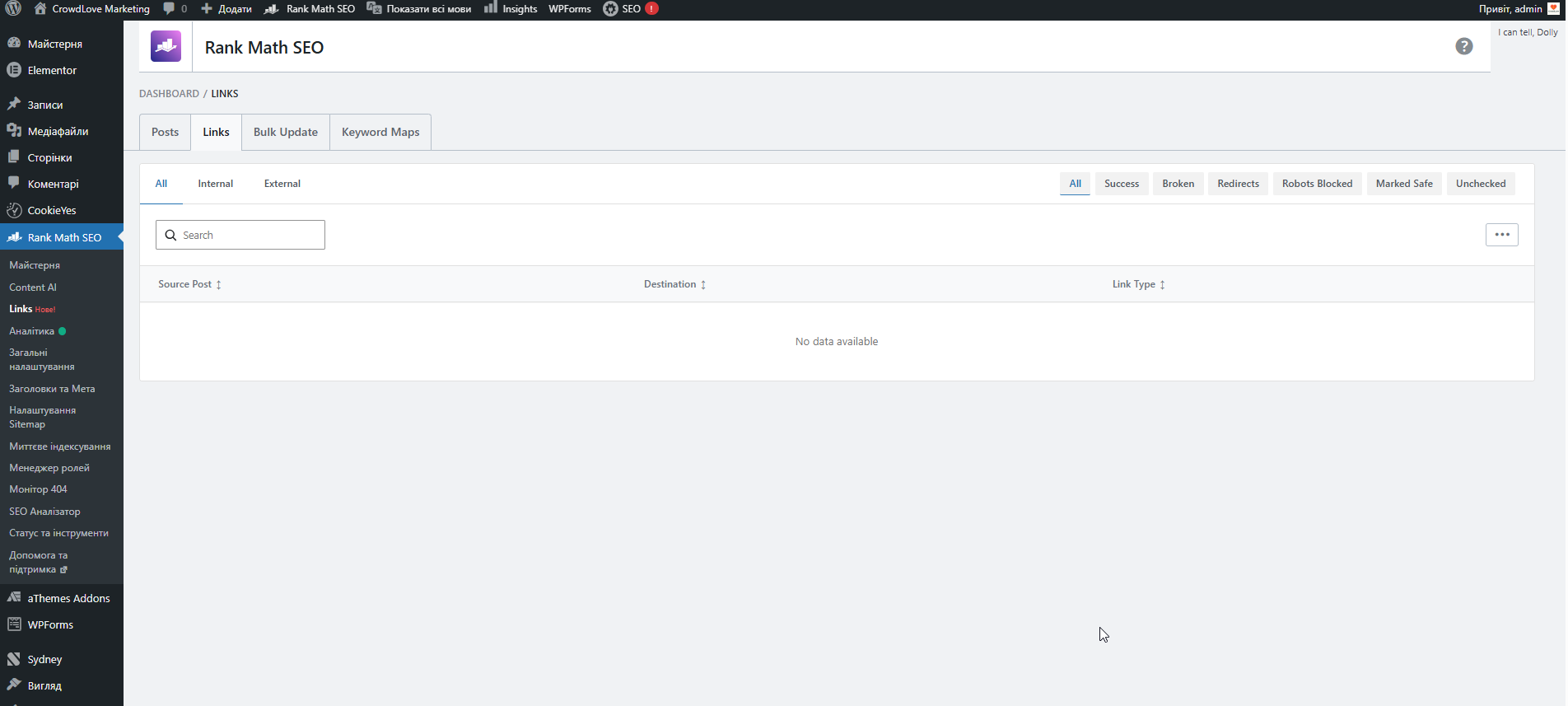The width and height of the screenshot is (1568, 706).
Task: Click the Майстерня dashboard icon in sidebar
Action: [x=14, y=43]
